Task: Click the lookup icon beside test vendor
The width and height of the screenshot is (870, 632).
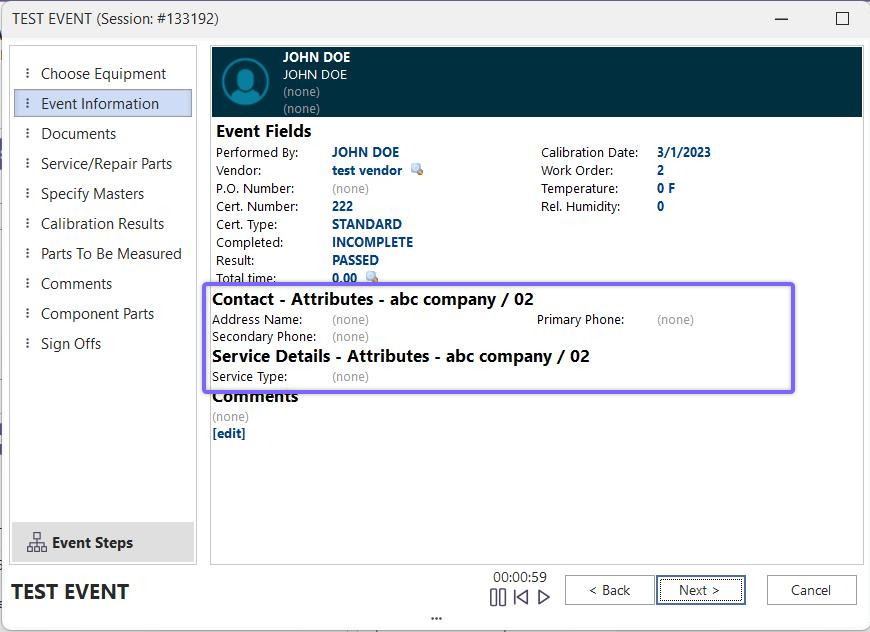Action: click(x=417, y=170)
